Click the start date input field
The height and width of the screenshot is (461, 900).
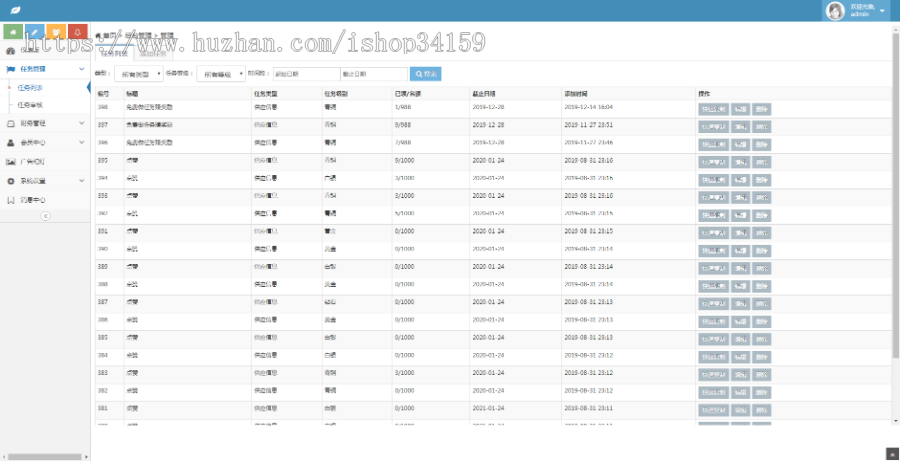(x=307, y=73)
